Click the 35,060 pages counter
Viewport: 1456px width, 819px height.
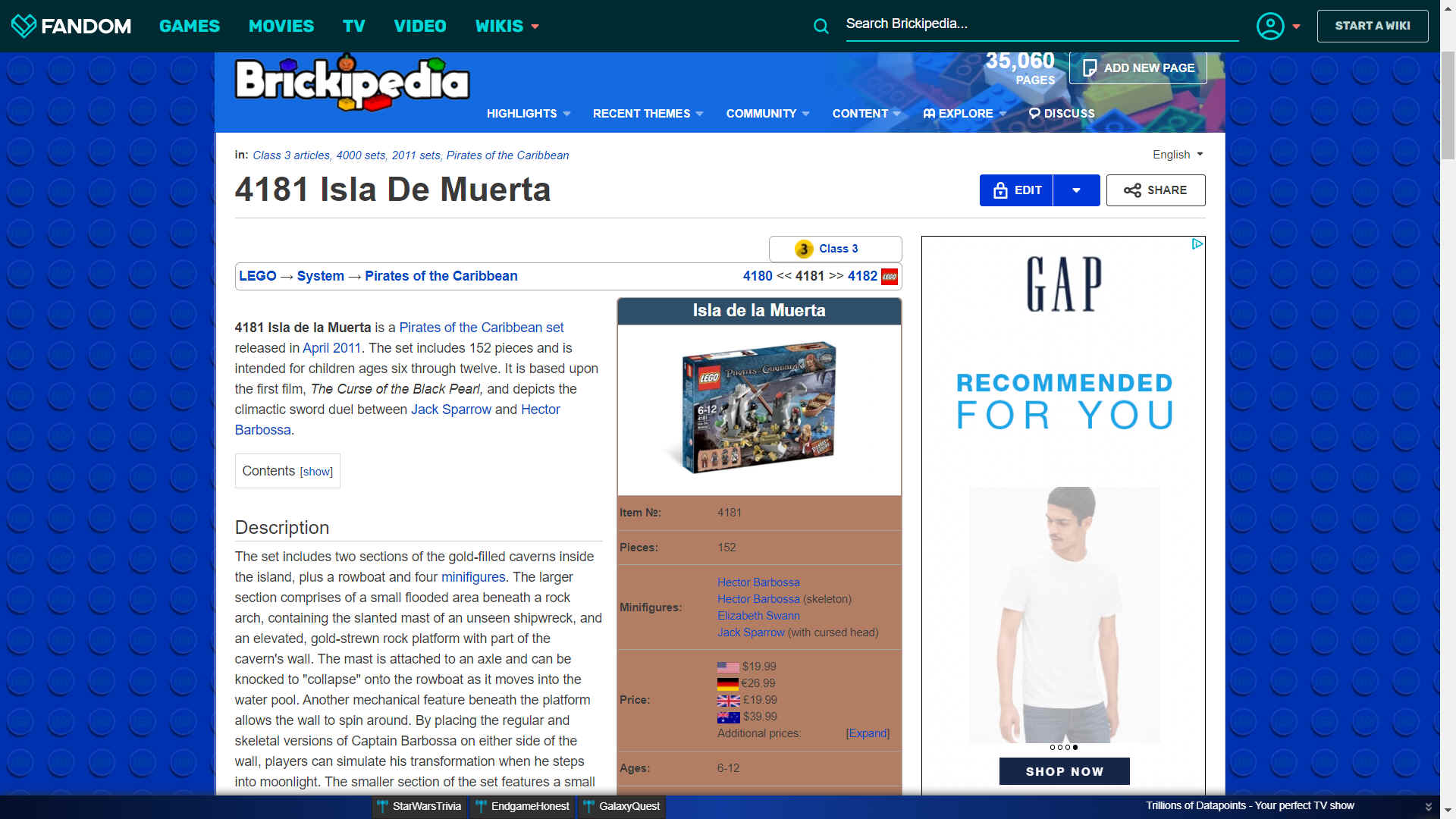[x=1021, y=68]
